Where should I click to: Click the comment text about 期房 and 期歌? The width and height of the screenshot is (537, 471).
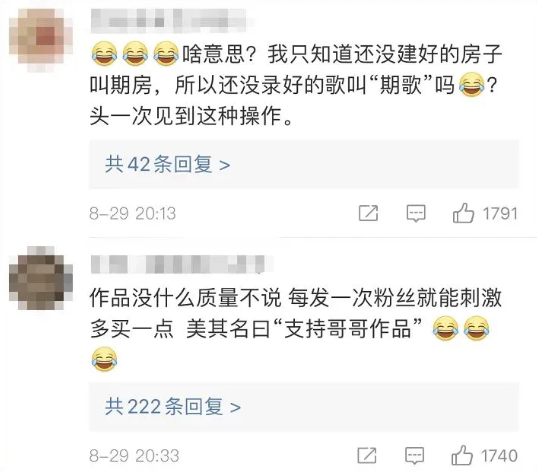pyautogui.click(x=296, y=85)
